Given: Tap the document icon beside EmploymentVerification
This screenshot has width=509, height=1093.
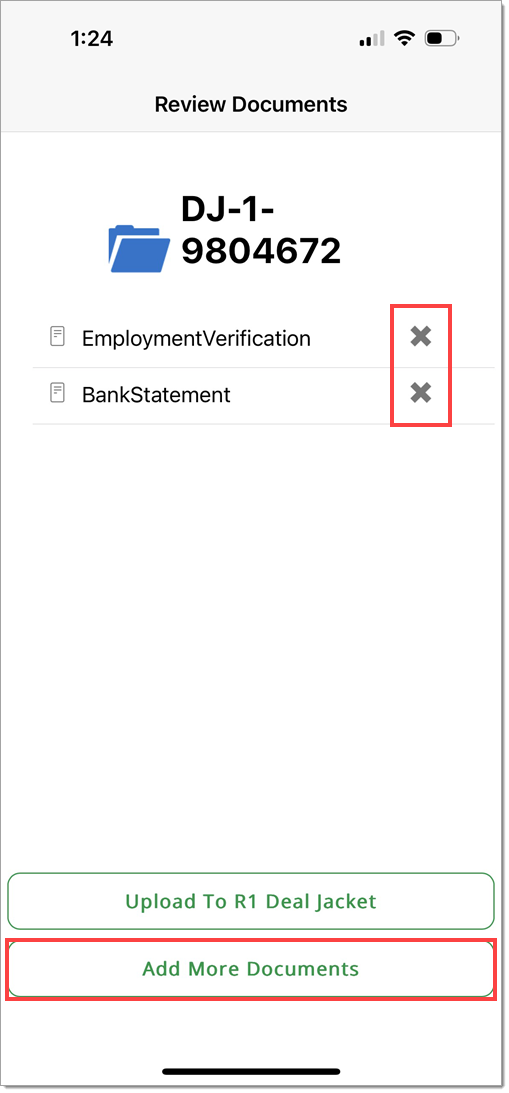Looking at the screenshot, I should click(57, 337).
